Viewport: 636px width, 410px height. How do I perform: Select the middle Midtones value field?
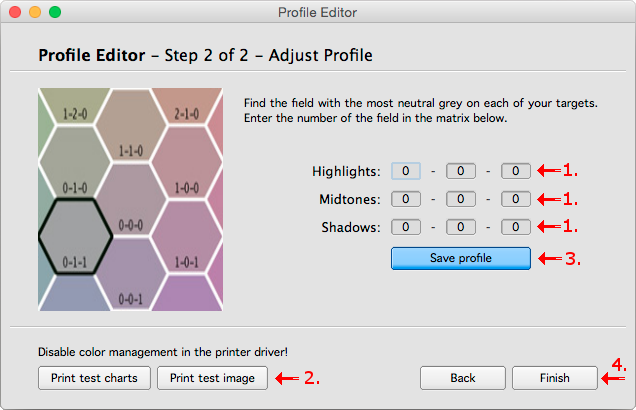460,199
